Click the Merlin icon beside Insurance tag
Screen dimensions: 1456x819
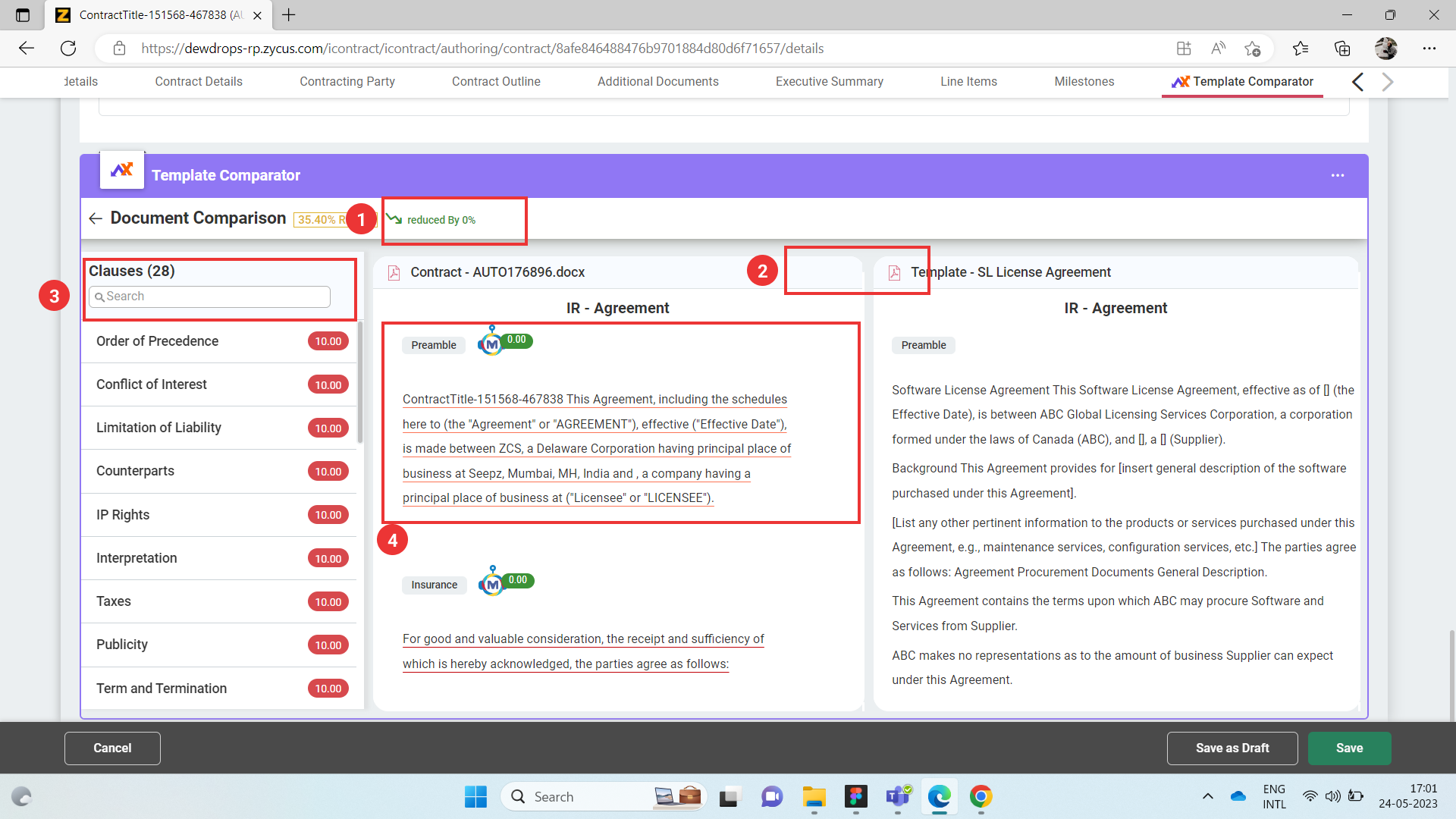(492, 583)
